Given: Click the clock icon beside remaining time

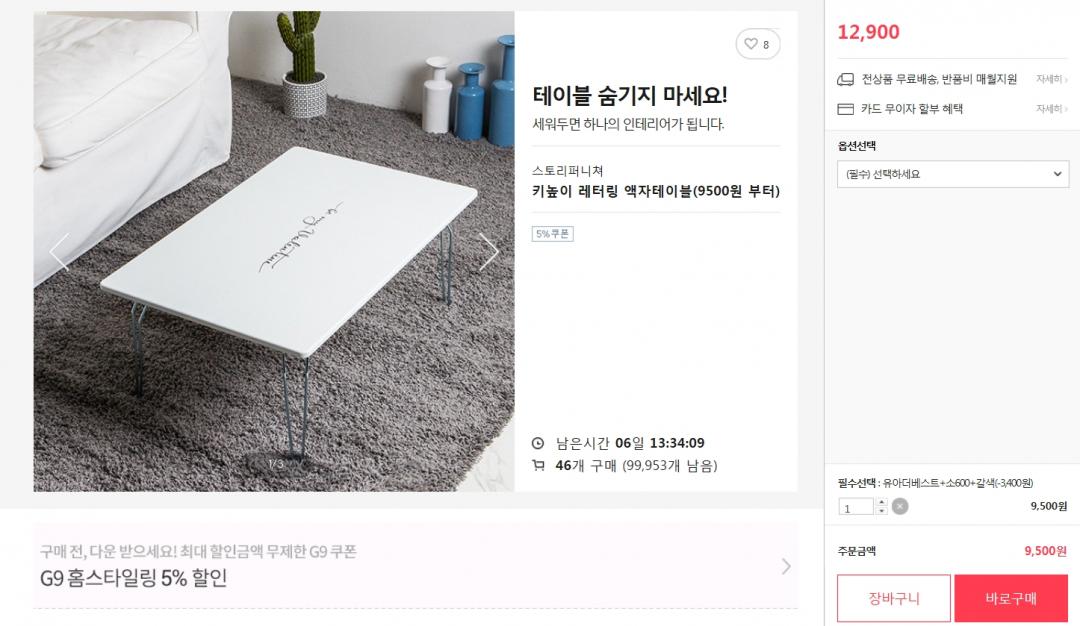Looking at the screenshot, I should tap(538, 443).
